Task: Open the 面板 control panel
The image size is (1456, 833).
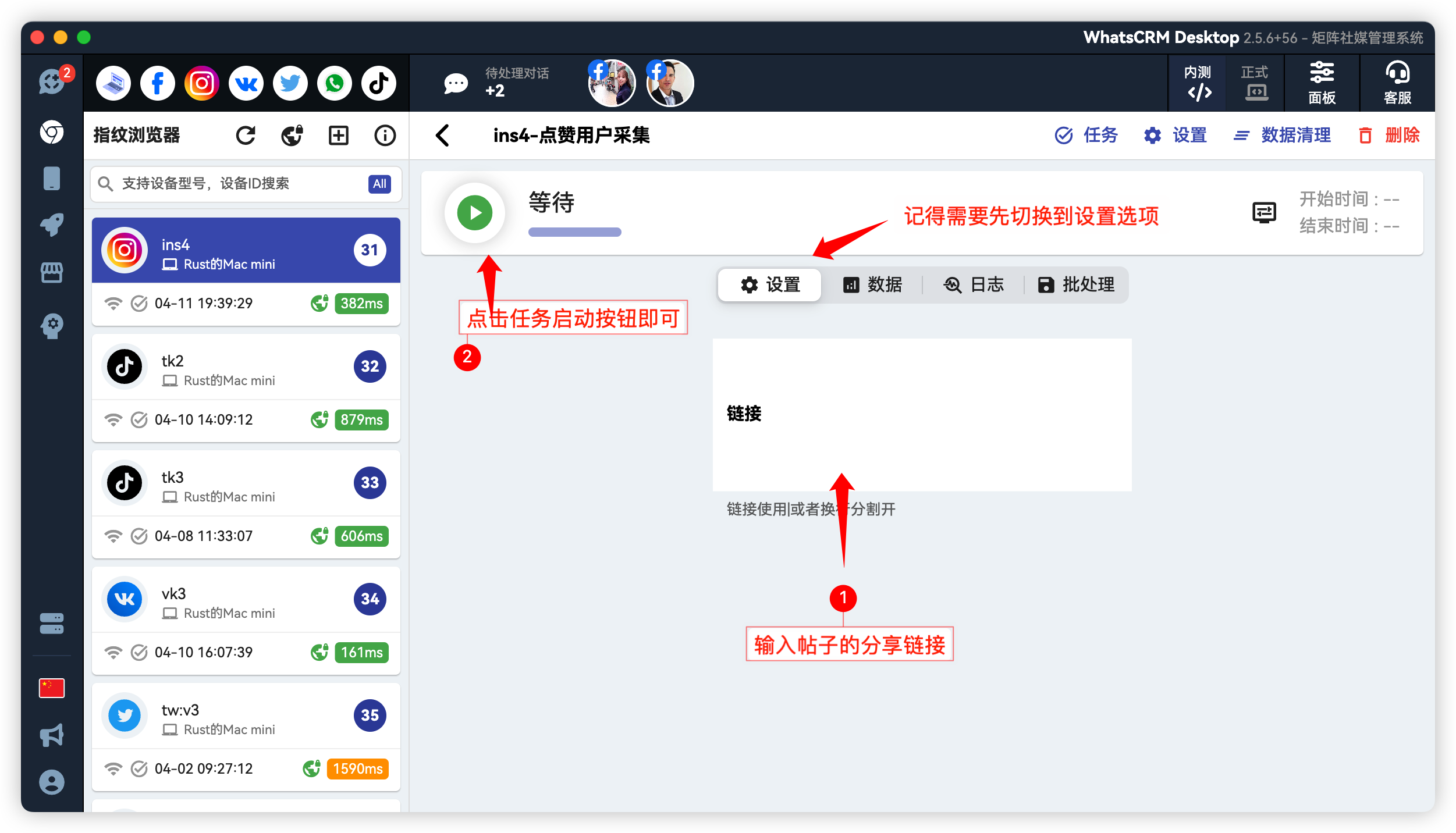Action: (x=1322, y=83)
